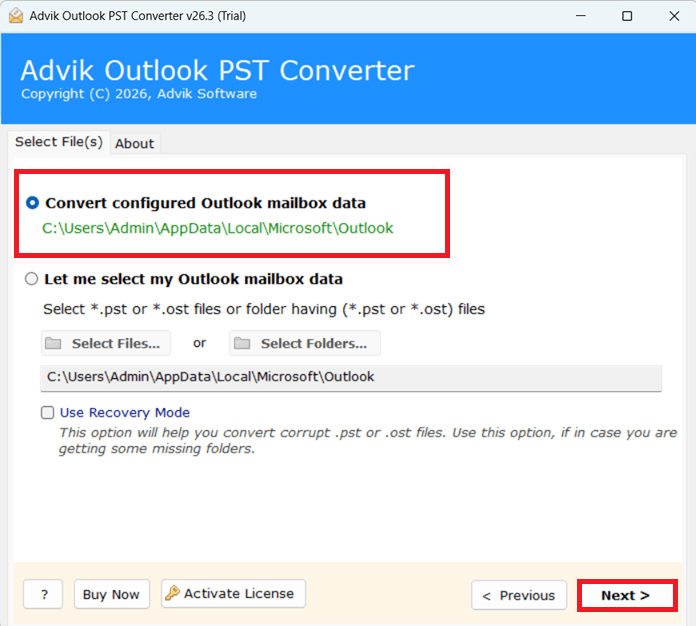Click the Advik envelope icon in title bar
This screenshot has height=626, width=696.
click(x=16, y=16)
